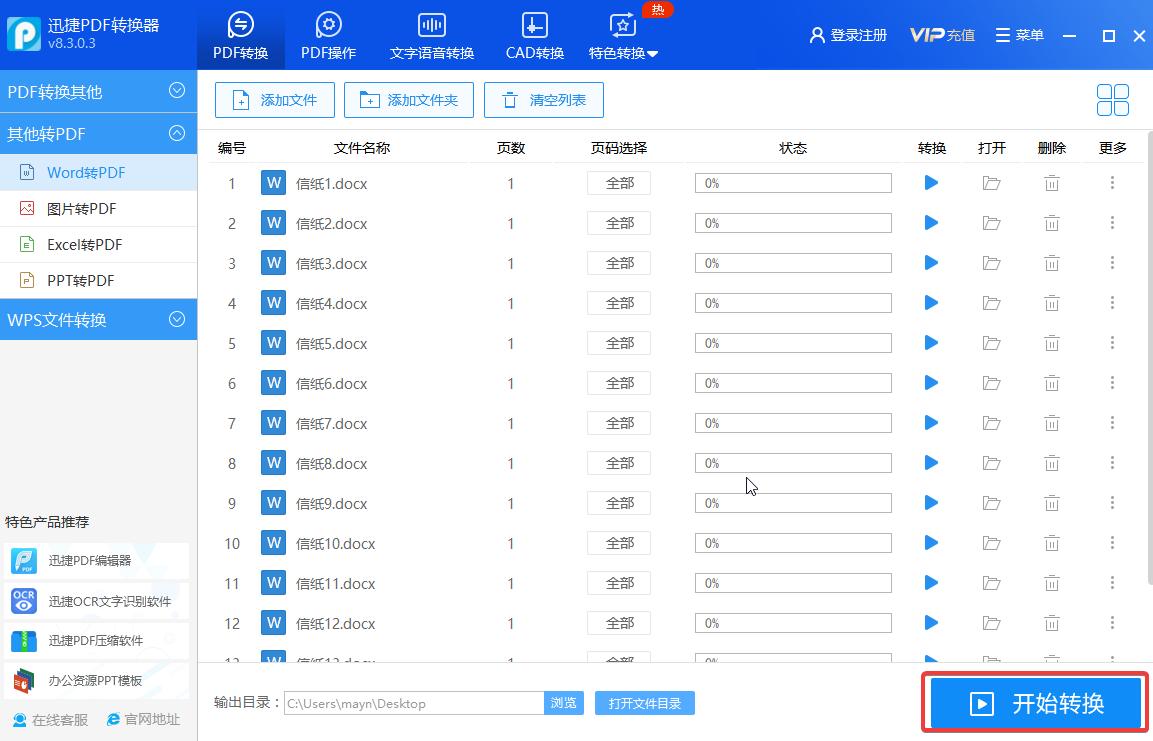
Task: Start converting 信纸1.docx with its play icon
Action: (930, 183)
